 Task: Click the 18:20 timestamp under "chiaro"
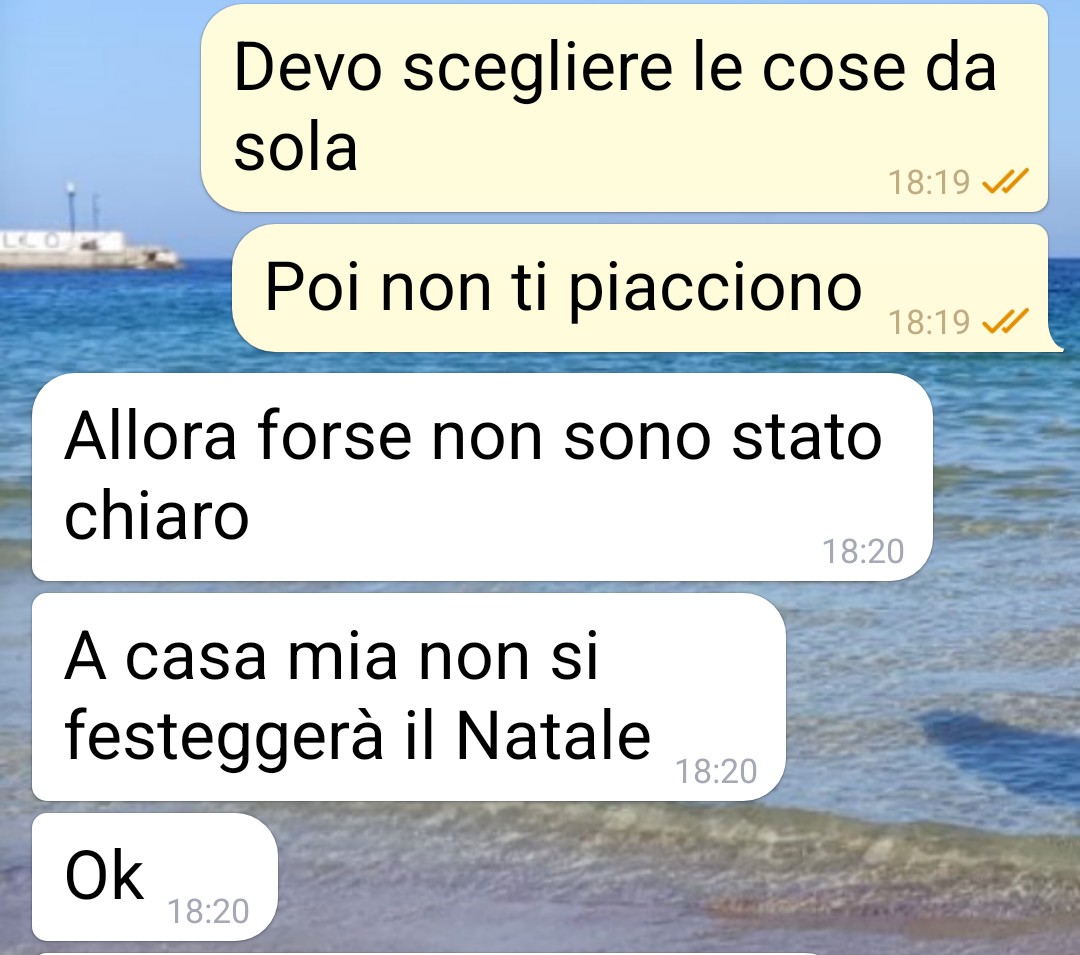coord(863,552)
